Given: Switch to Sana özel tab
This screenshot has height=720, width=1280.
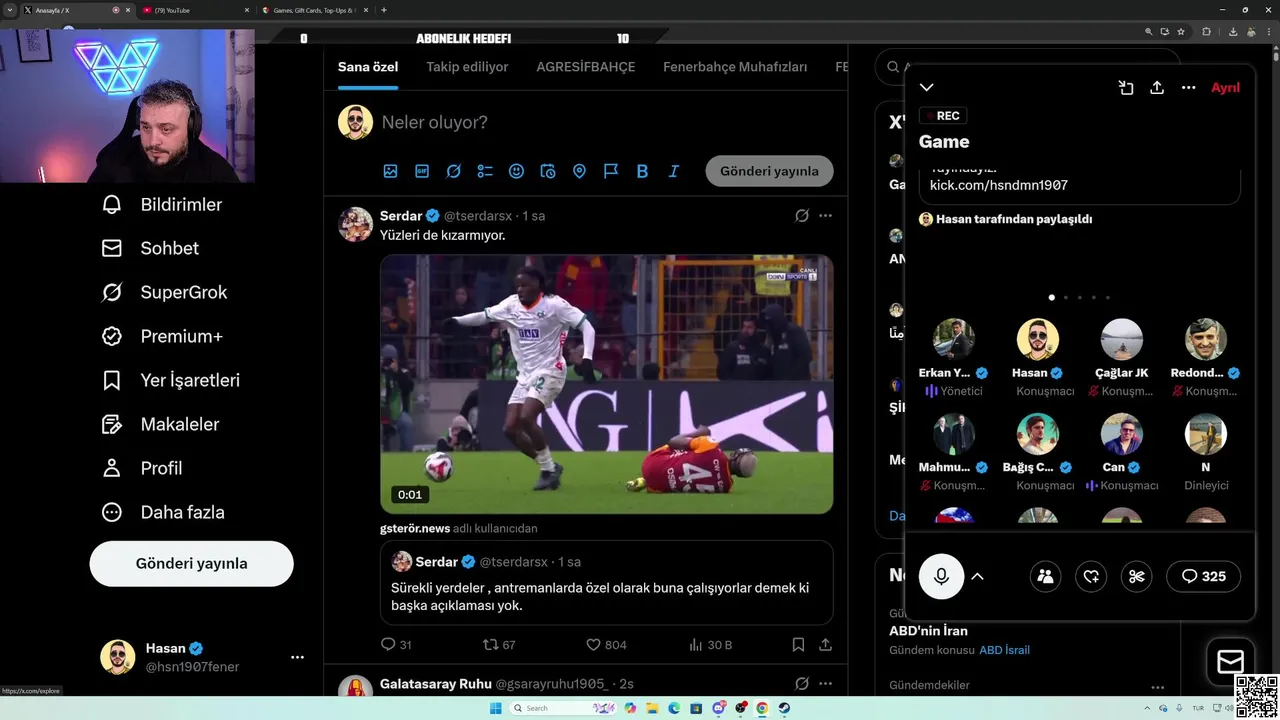Looking at the screenshot, I should tap(368, 67).
